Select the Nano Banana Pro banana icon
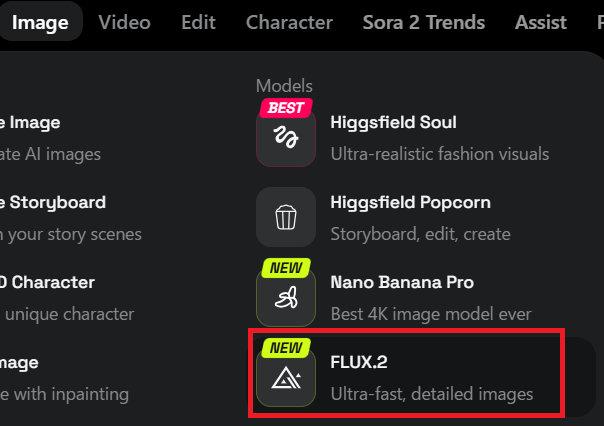 (286, 297)
